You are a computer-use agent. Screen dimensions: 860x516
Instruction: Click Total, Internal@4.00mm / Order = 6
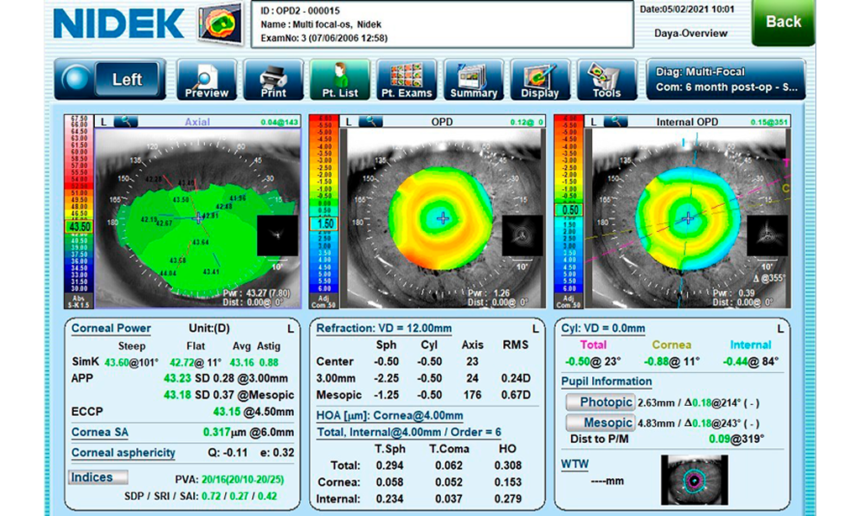[409, 432]
